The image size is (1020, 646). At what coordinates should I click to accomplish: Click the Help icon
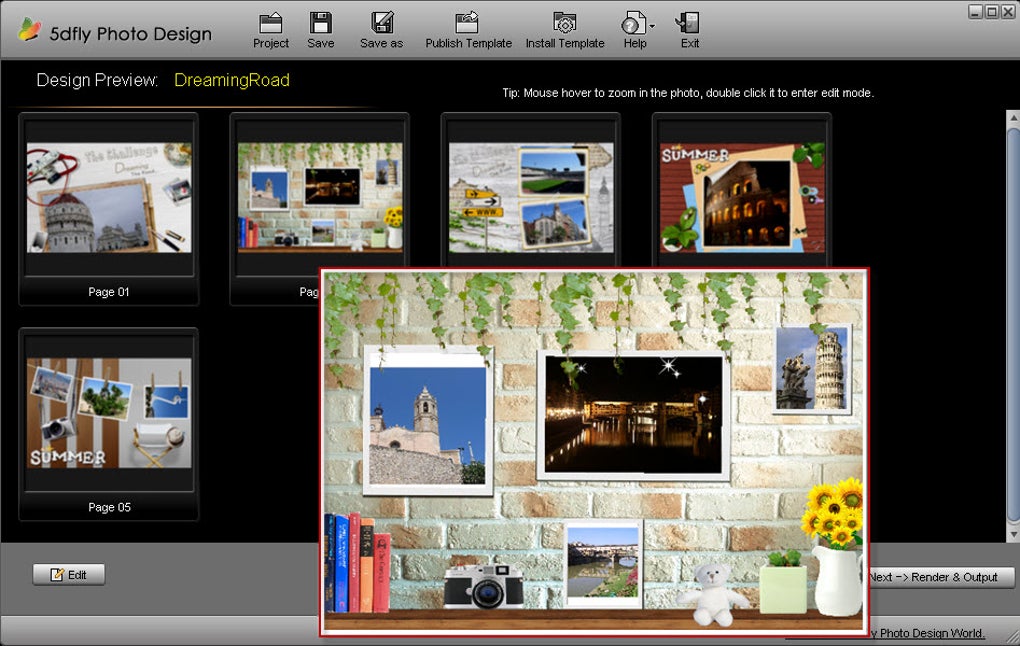pos(632,23)
